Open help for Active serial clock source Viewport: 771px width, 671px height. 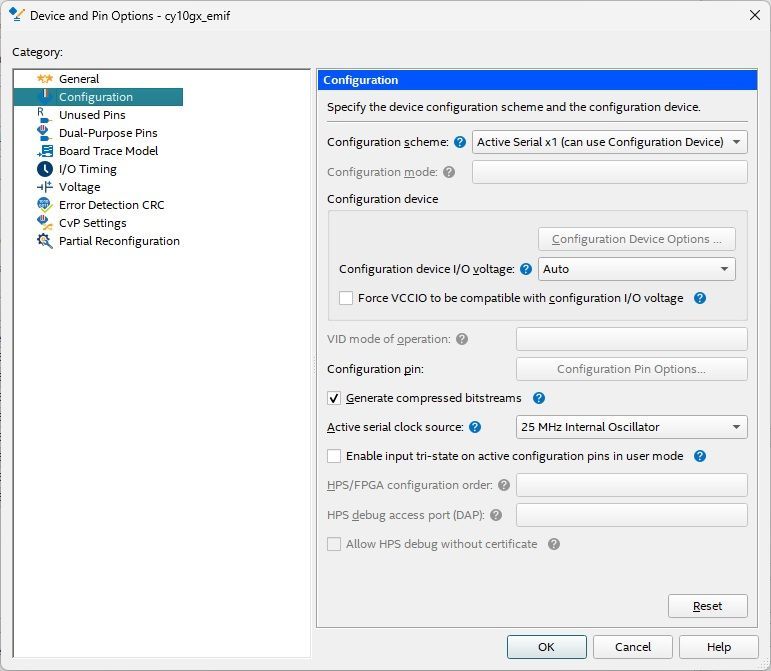coord(475,427)
